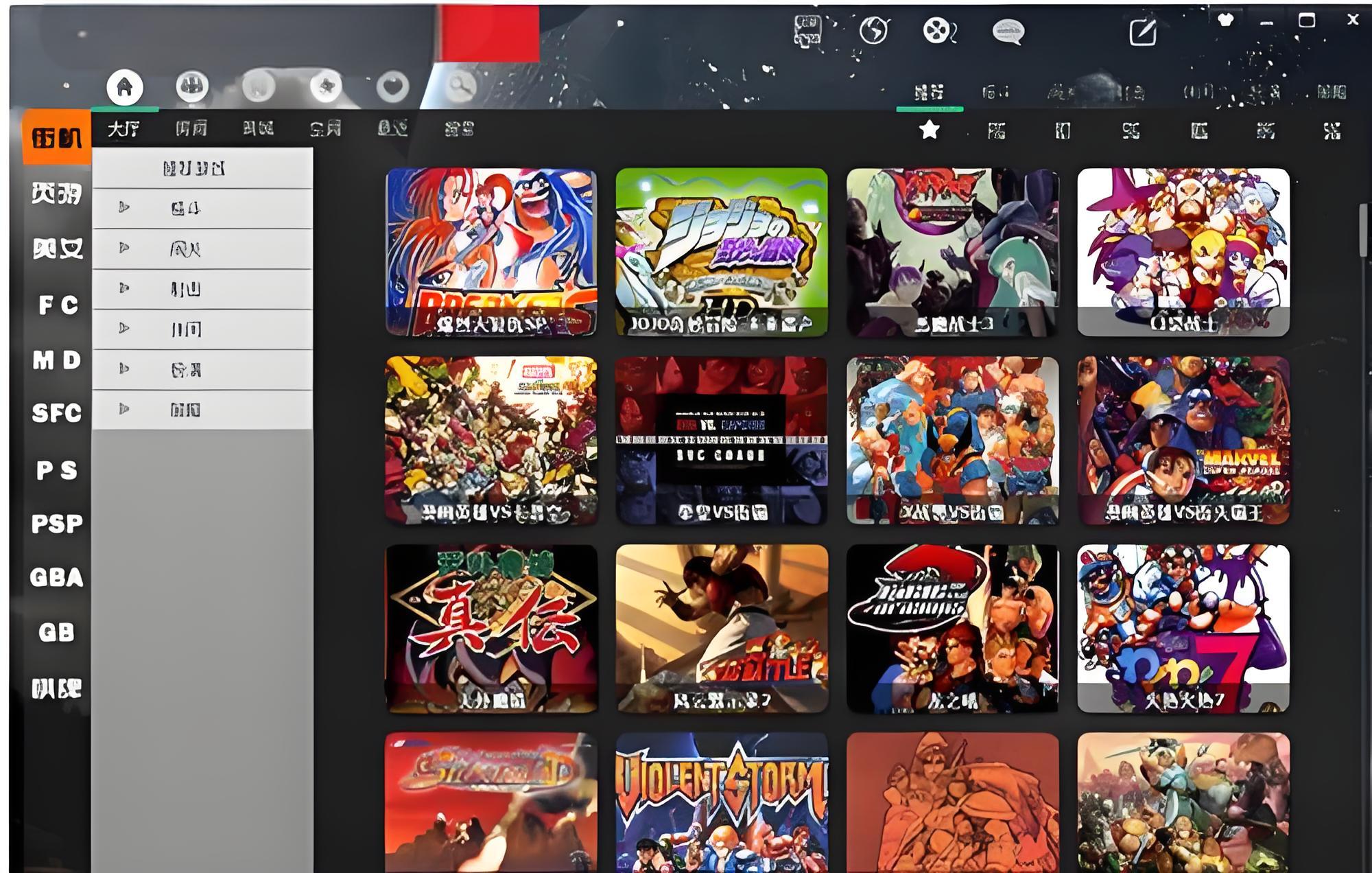Open the game card with Ryu in karate stance
This screenshot has width=1372, height=873.
click(x=722, y=629)
